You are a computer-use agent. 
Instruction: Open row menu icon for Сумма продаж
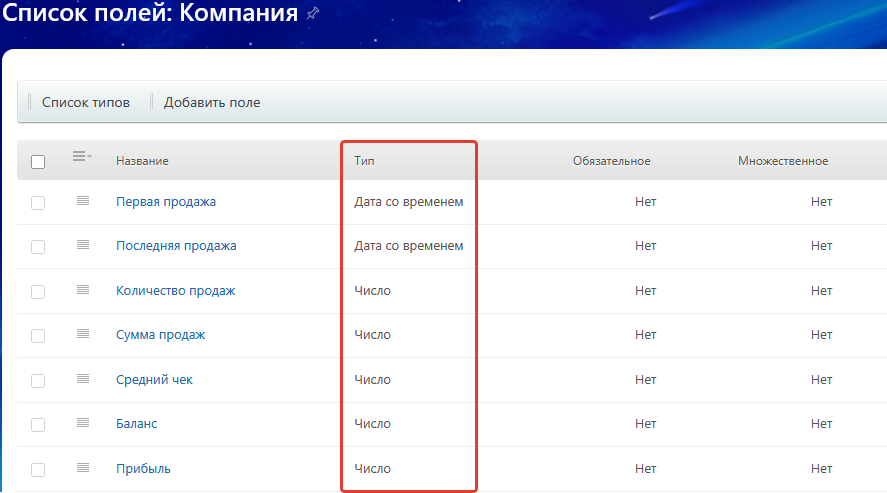(x=83, y=334)
